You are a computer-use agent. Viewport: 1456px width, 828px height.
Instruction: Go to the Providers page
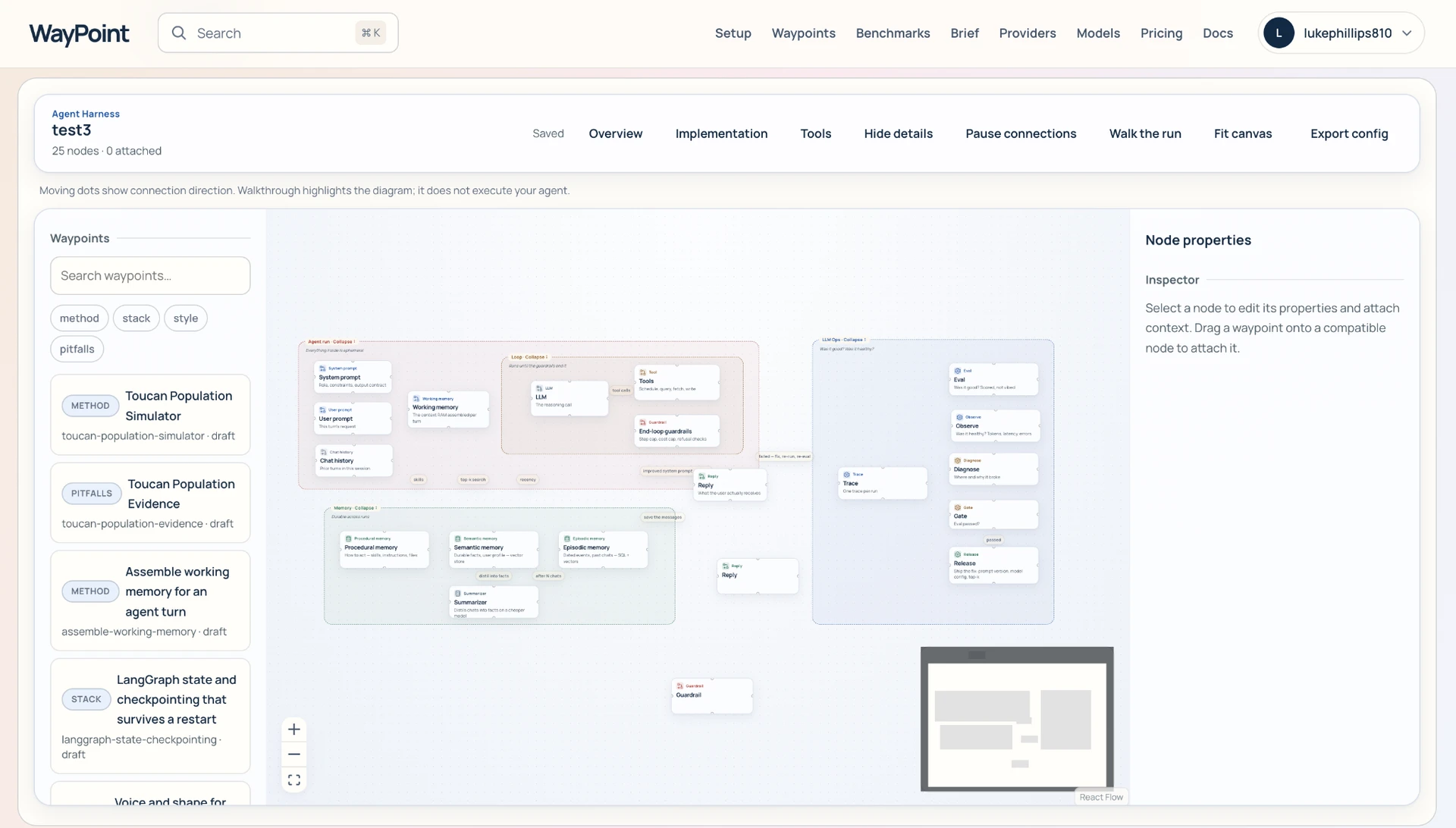click(1027, 33)
